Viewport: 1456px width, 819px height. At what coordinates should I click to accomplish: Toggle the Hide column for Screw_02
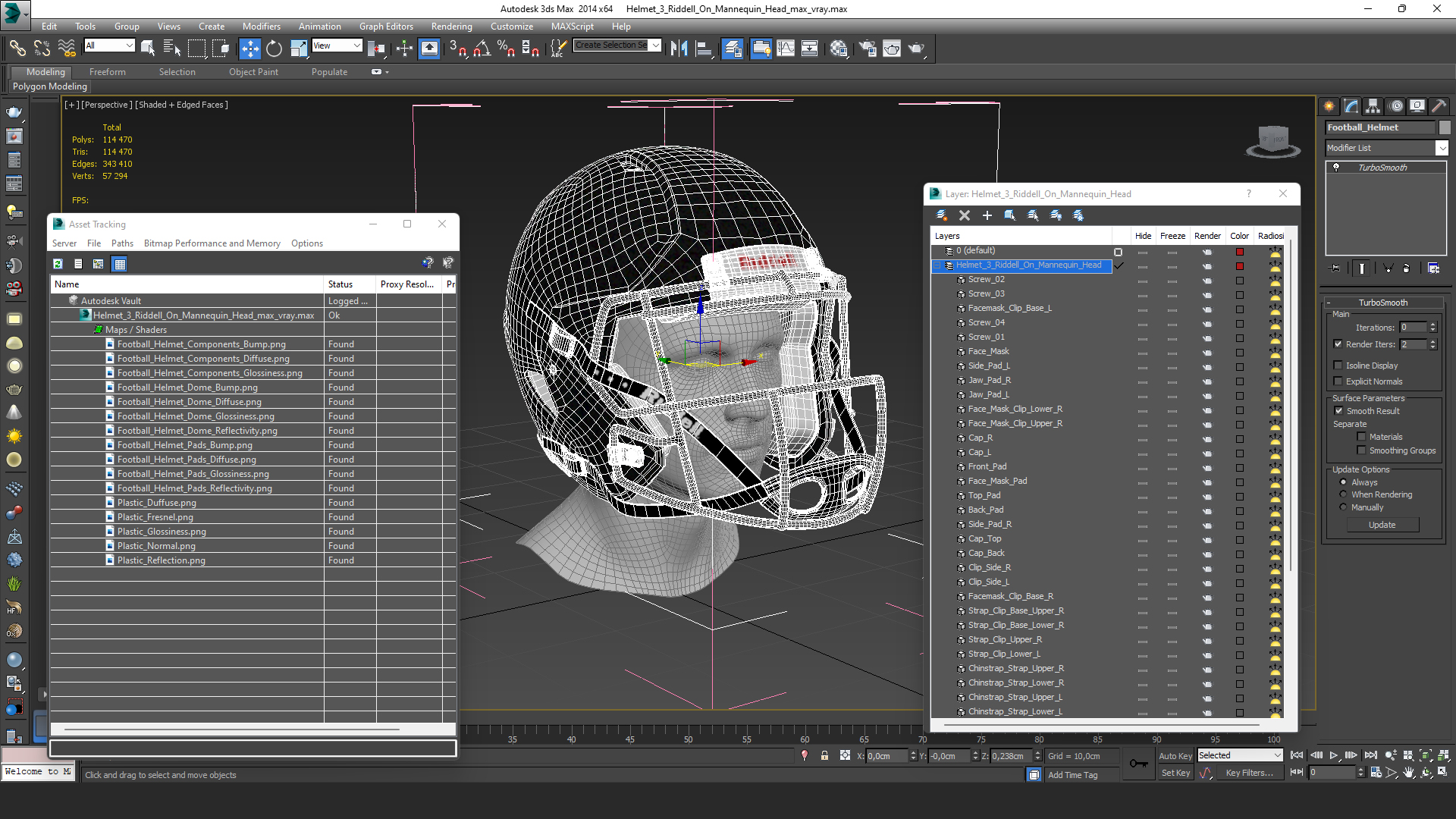coord(1143,280)
